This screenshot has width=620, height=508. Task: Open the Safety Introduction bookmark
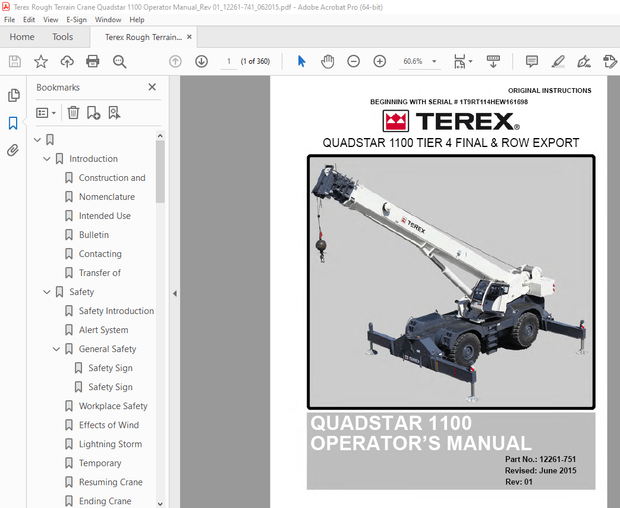tap(116, 311)
